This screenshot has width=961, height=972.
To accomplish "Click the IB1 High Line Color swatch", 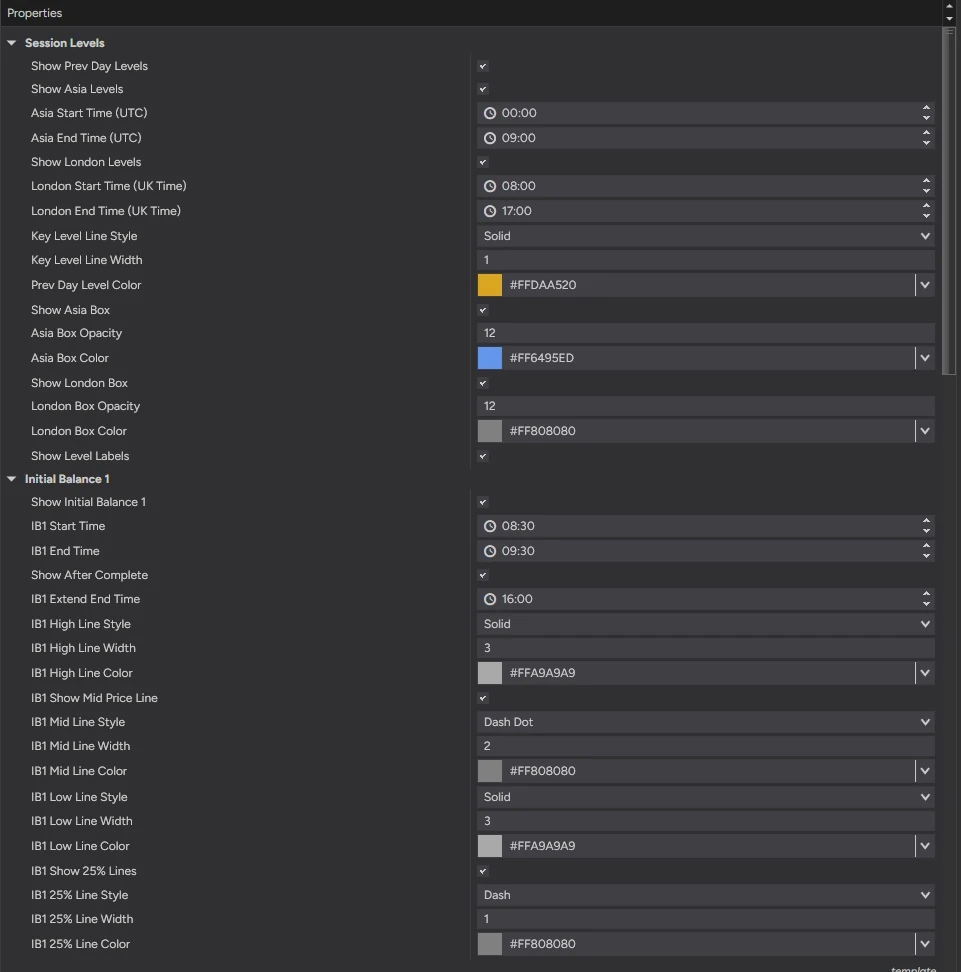I will [490, 673].
